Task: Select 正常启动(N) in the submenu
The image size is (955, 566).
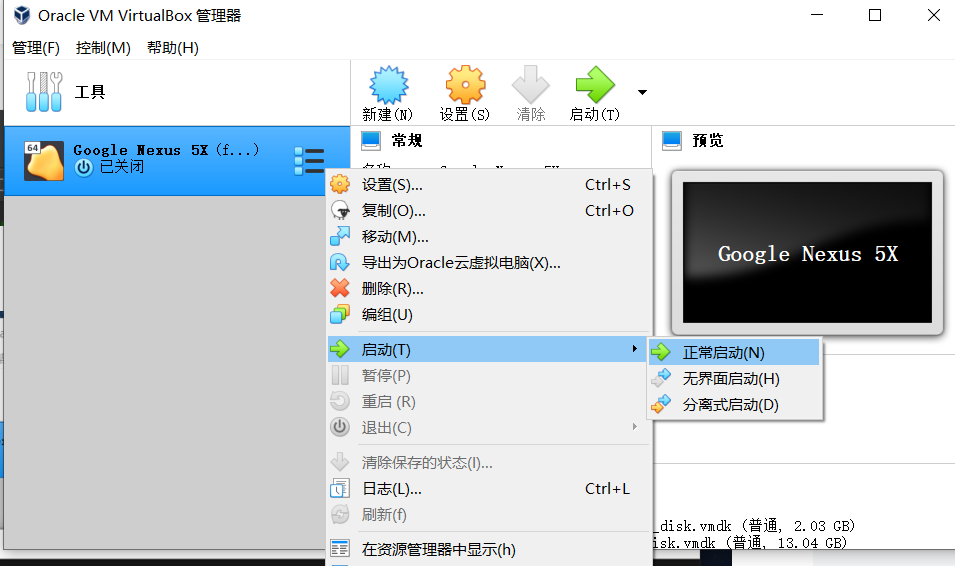Action: point(734,353)
